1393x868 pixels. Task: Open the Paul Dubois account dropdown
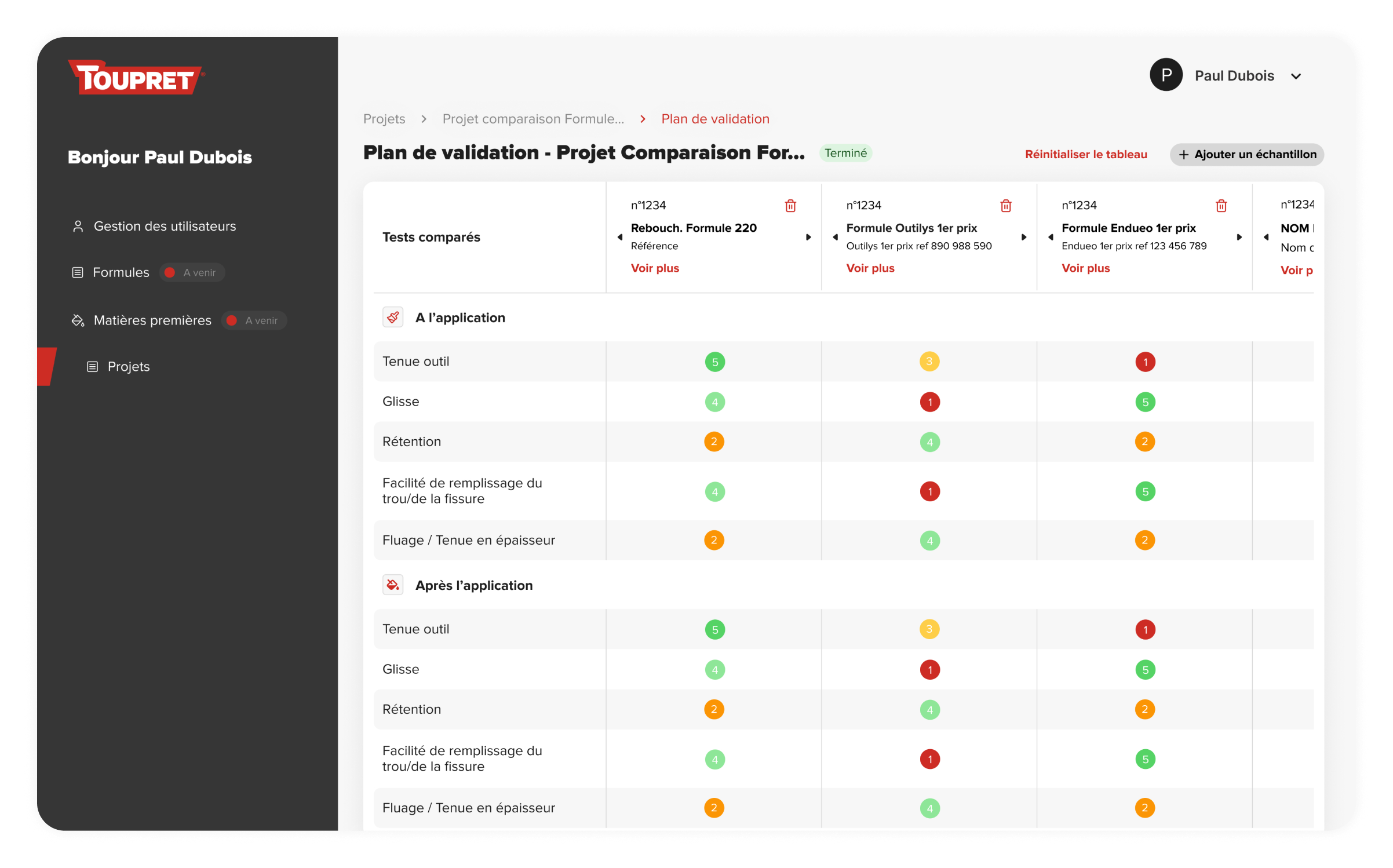pos(1297,75)
